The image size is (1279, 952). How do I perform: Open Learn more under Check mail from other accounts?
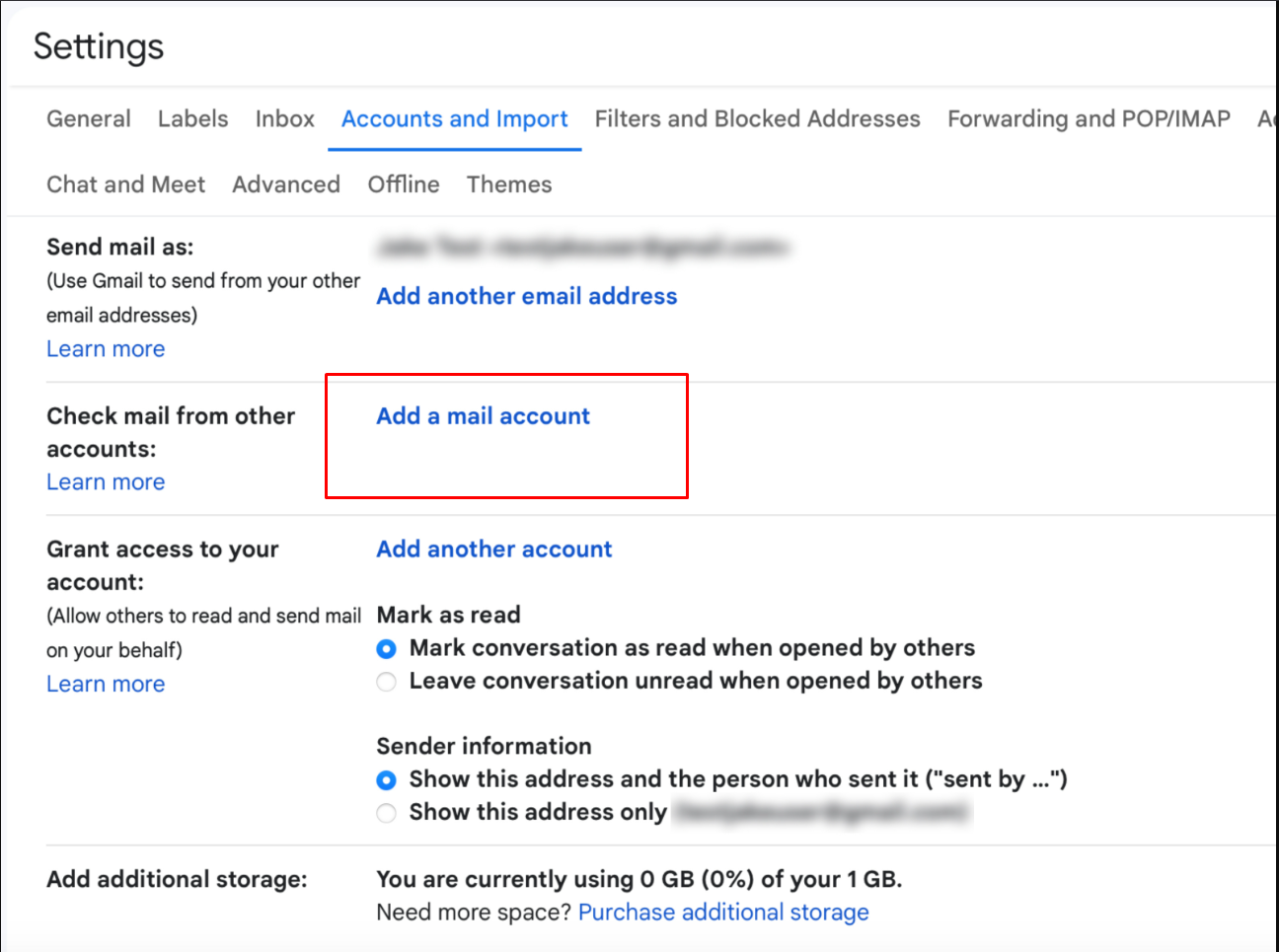[106, 482]
